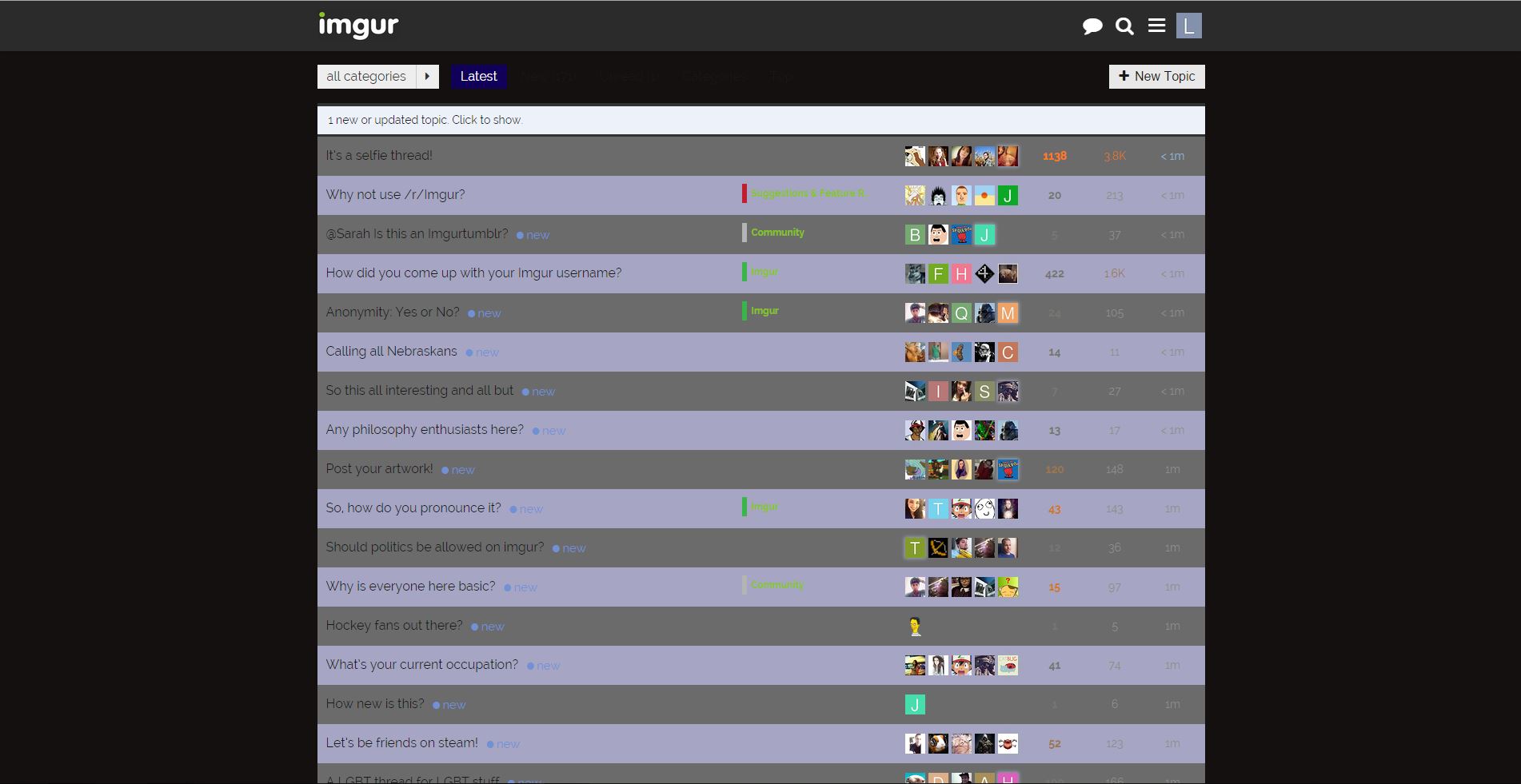Click reply count '52' on steam friends topic

coord(1055,743)
